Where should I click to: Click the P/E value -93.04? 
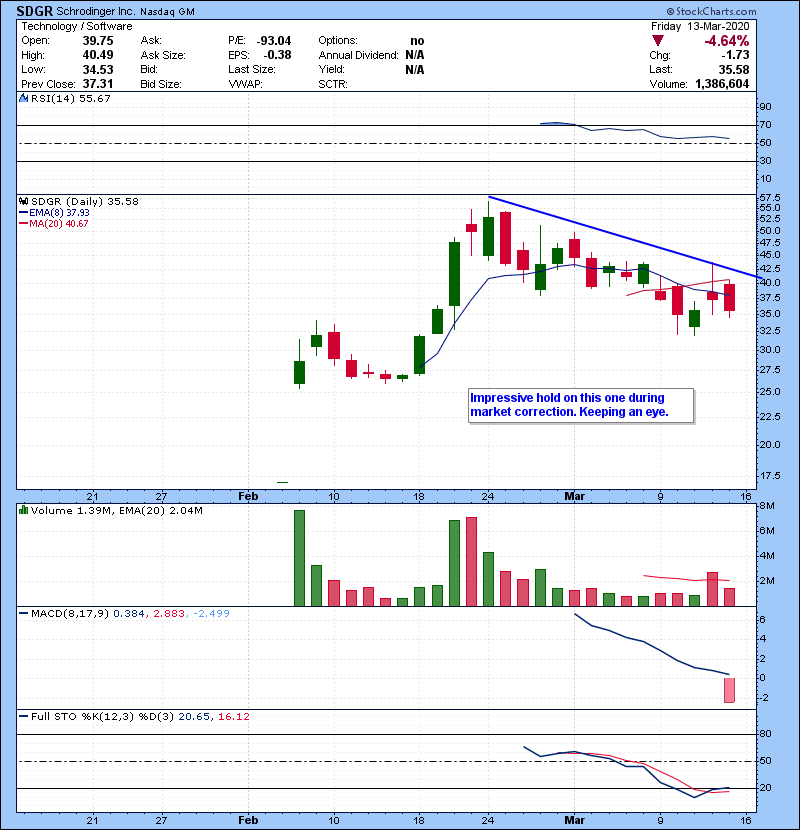(x=274, y=41)
